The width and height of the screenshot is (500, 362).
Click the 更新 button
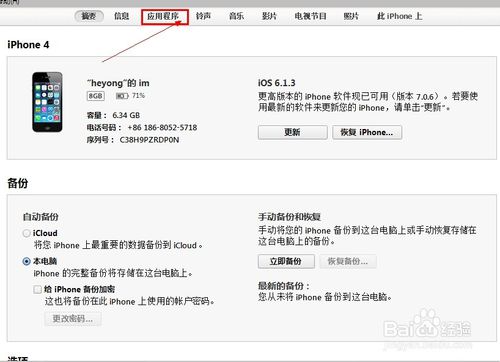pyautogui.click(x=292, y=132)
